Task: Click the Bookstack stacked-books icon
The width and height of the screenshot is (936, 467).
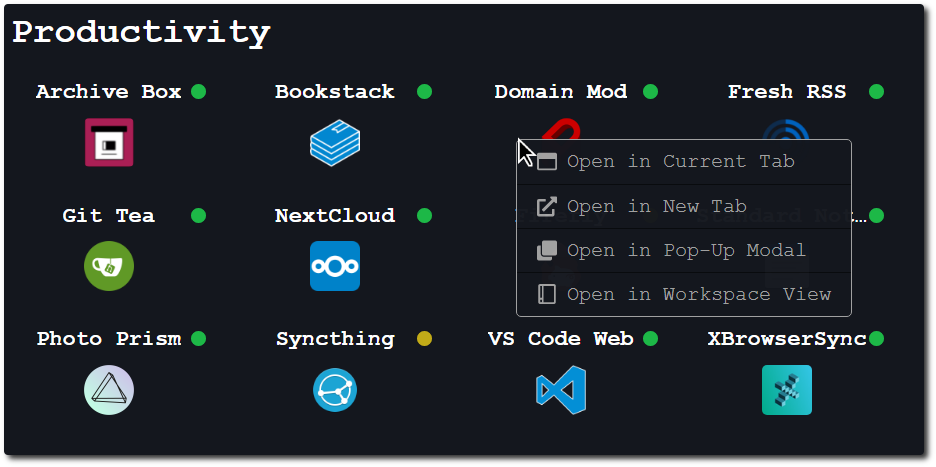Action: tap(335, 142)
